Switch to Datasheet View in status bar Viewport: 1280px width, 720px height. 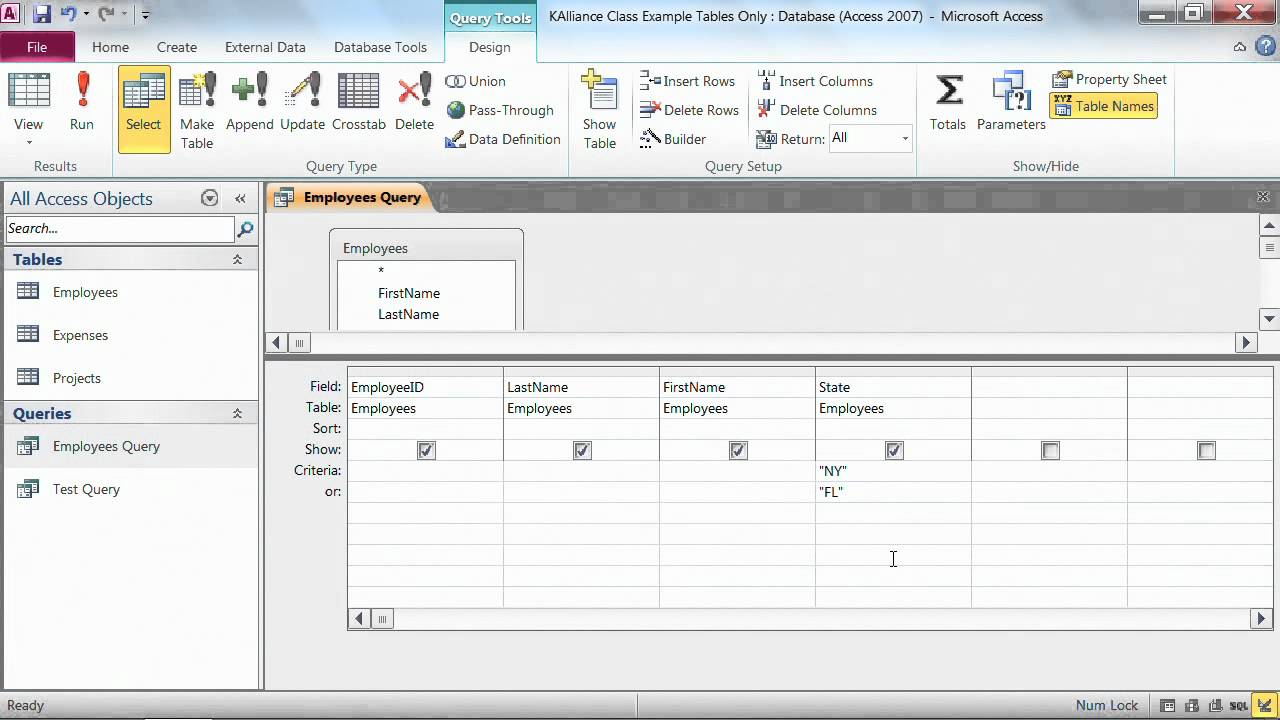tap(1167, 705)
